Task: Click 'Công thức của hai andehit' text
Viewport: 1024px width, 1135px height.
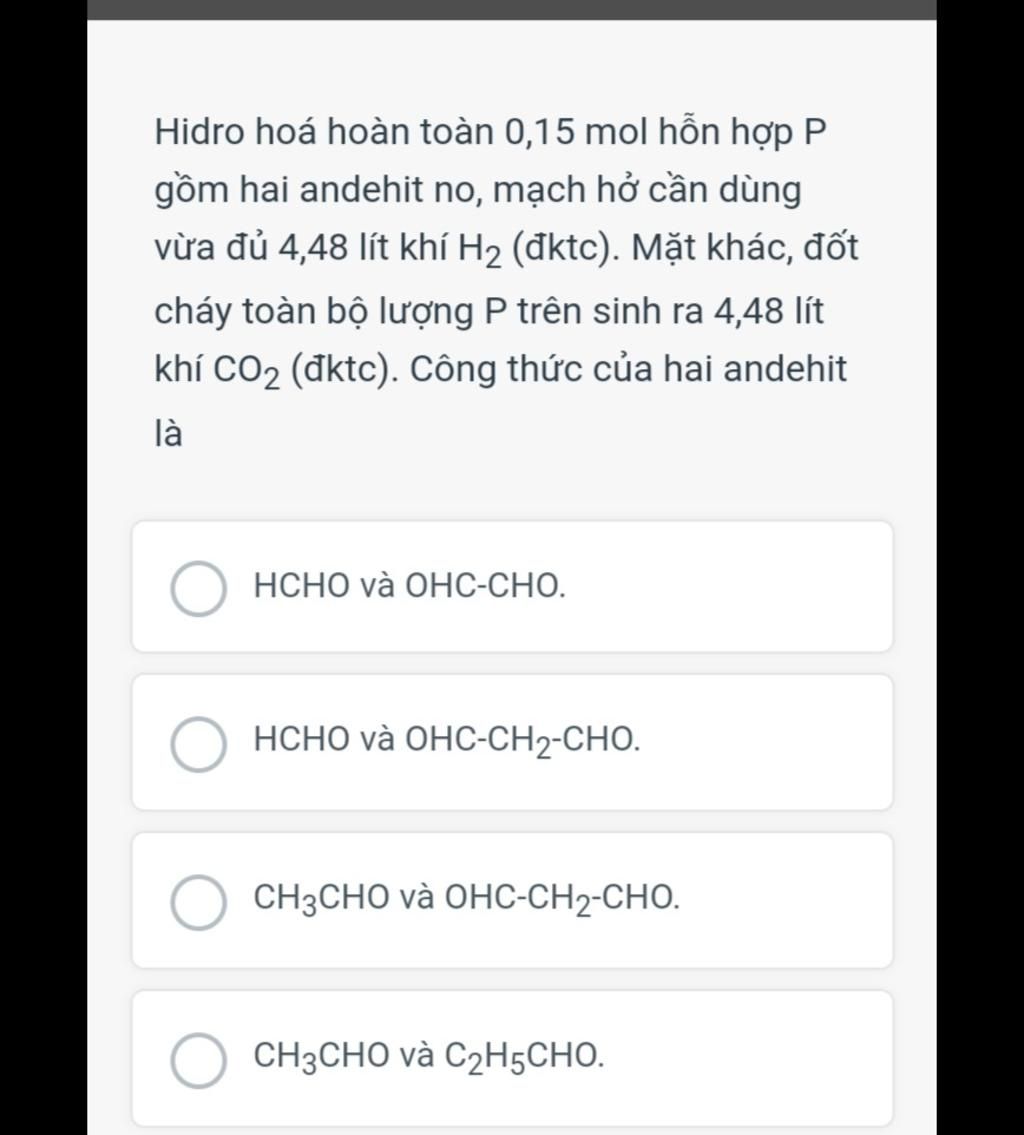Action: pyautogui.click(x=628, y=369)
